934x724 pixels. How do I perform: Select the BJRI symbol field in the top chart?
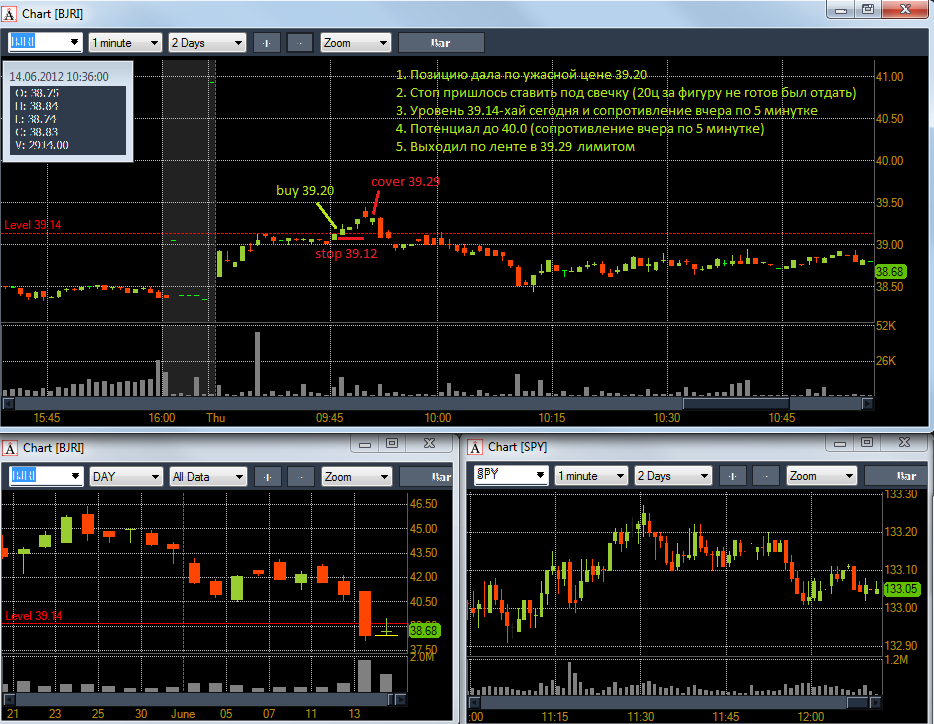tap(38, 42)
